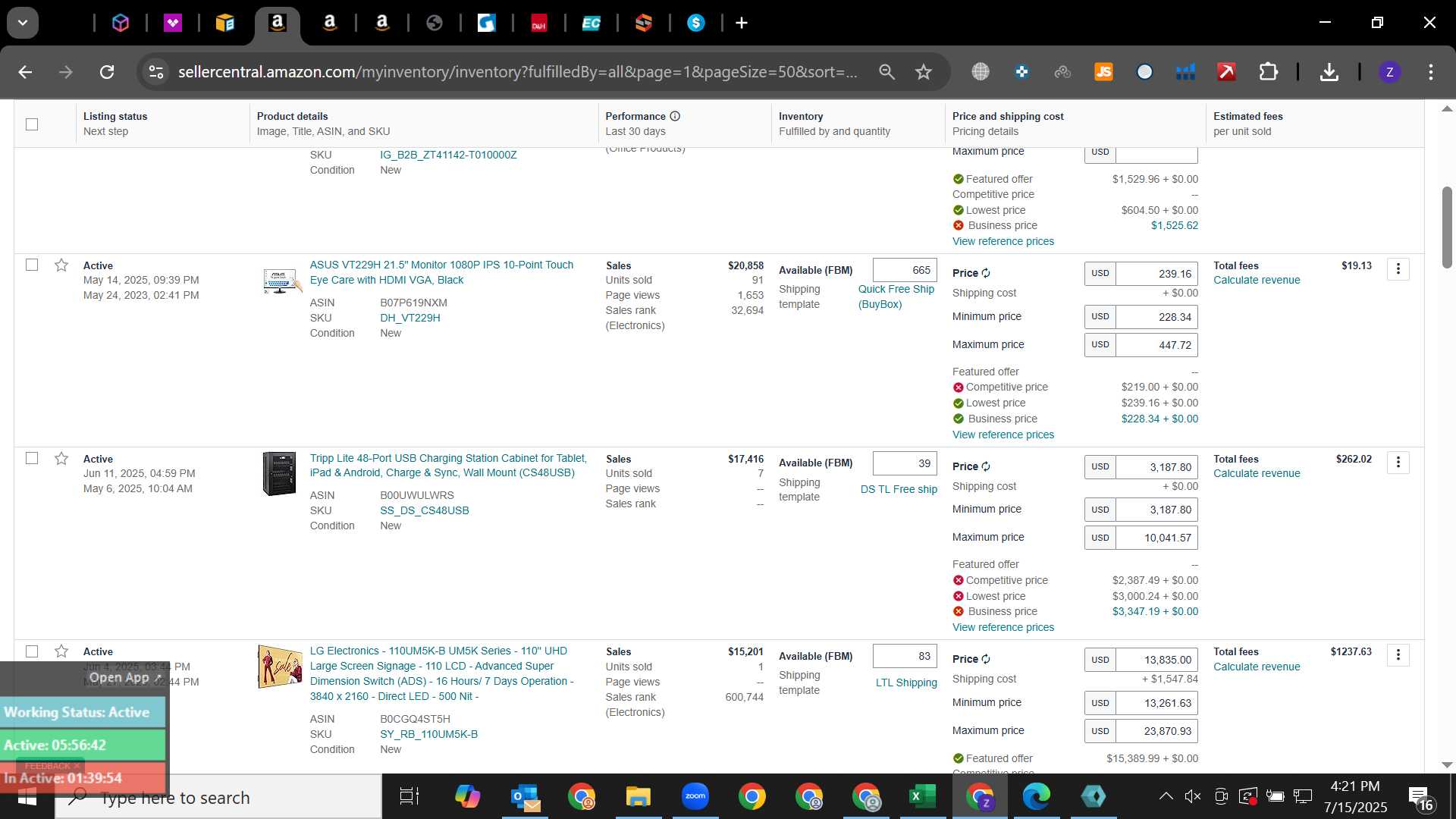Switch to the D&H browser tab

[x=538, y=23]
